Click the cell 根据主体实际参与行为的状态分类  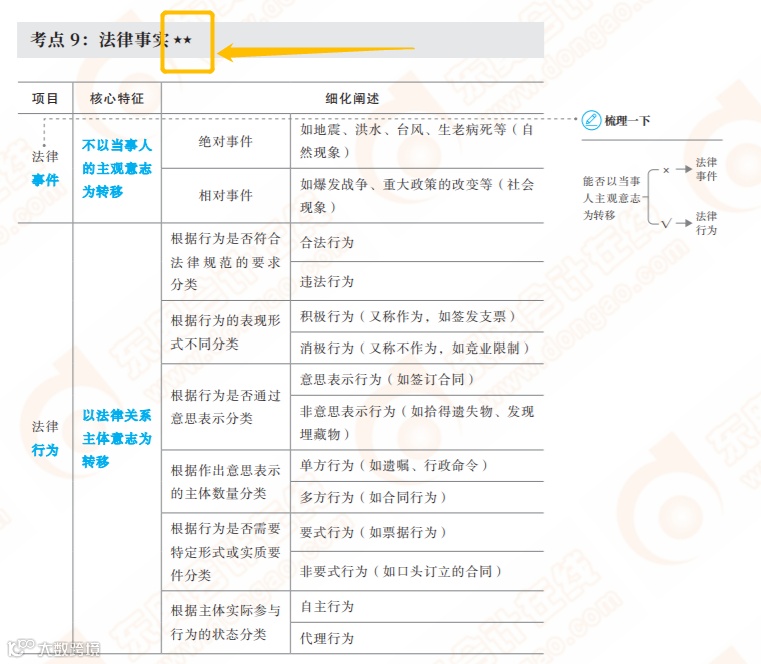click(226, 622)
